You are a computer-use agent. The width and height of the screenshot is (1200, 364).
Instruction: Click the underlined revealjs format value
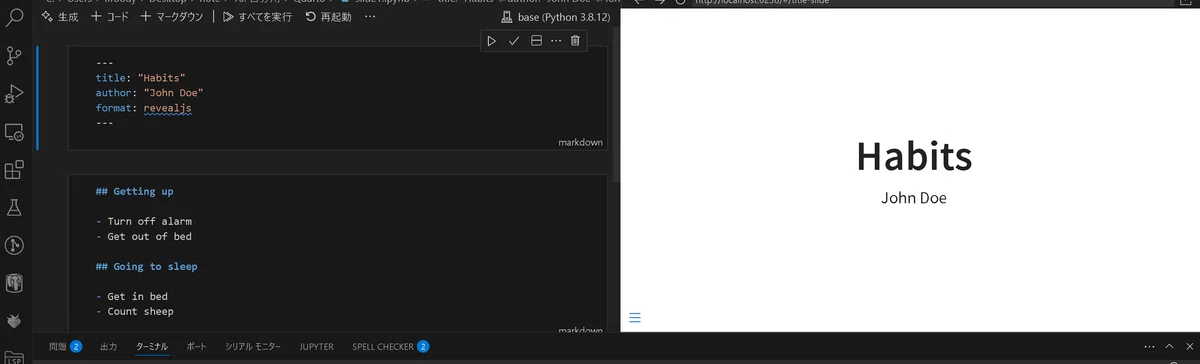pyautogui.click(x=167, y=108)
